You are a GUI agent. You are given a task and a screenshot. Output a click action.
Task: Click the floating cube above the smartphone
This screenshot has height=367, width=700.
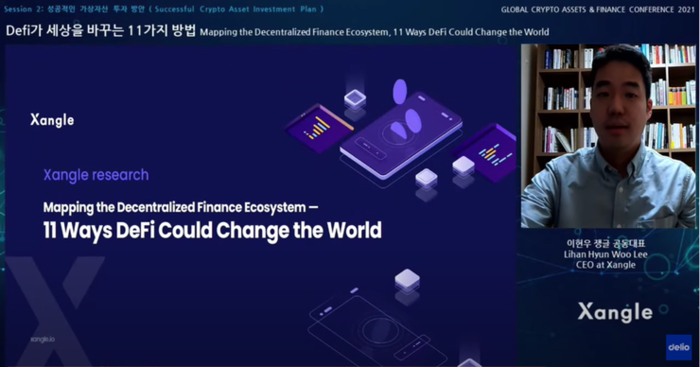355,99
